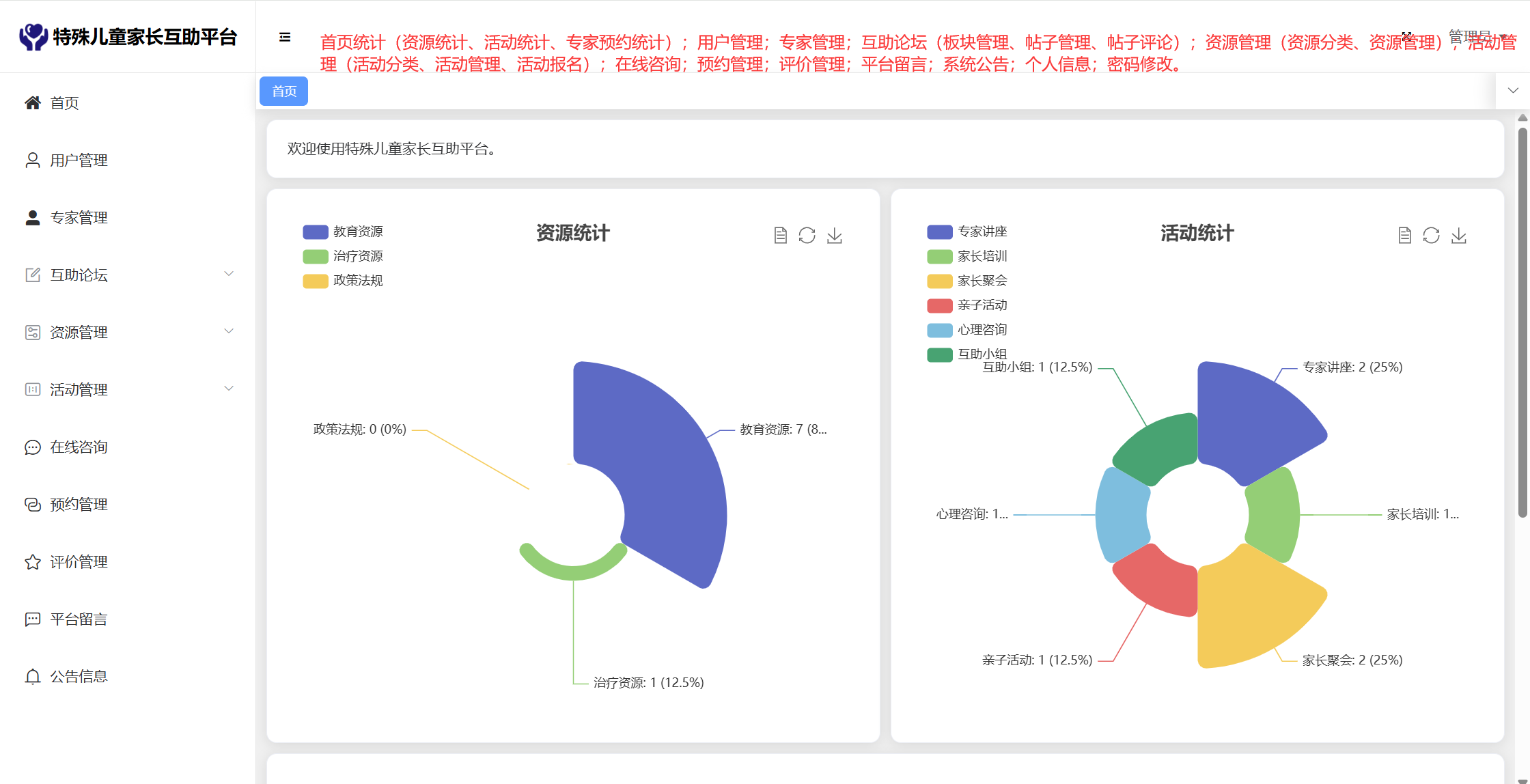This screenshot has height=784, width=1530.
Task: Download 资源统计 chart as image
Action: coord(834,236)
